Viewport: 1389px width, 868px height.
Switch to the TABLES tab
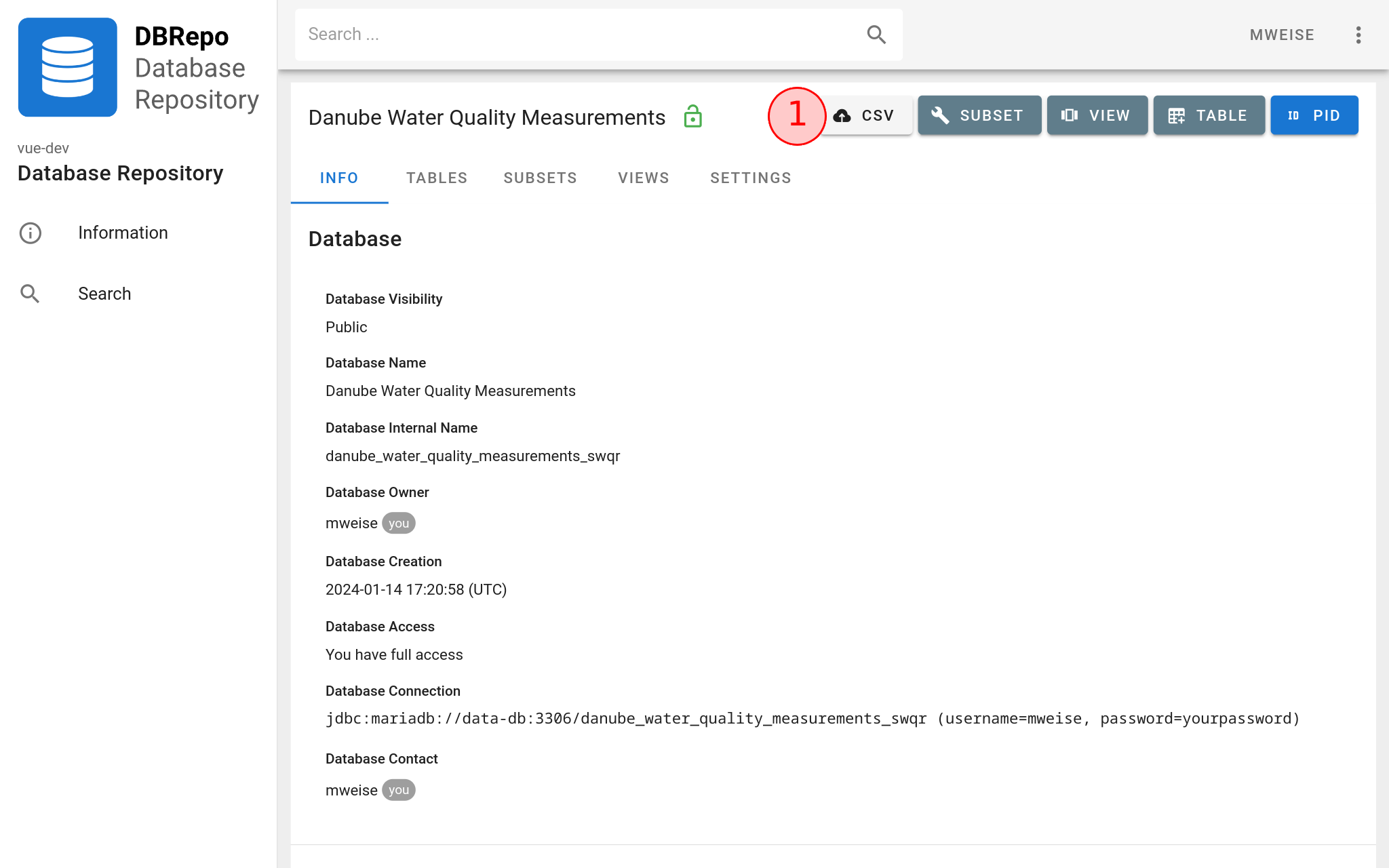pos(437,178)
